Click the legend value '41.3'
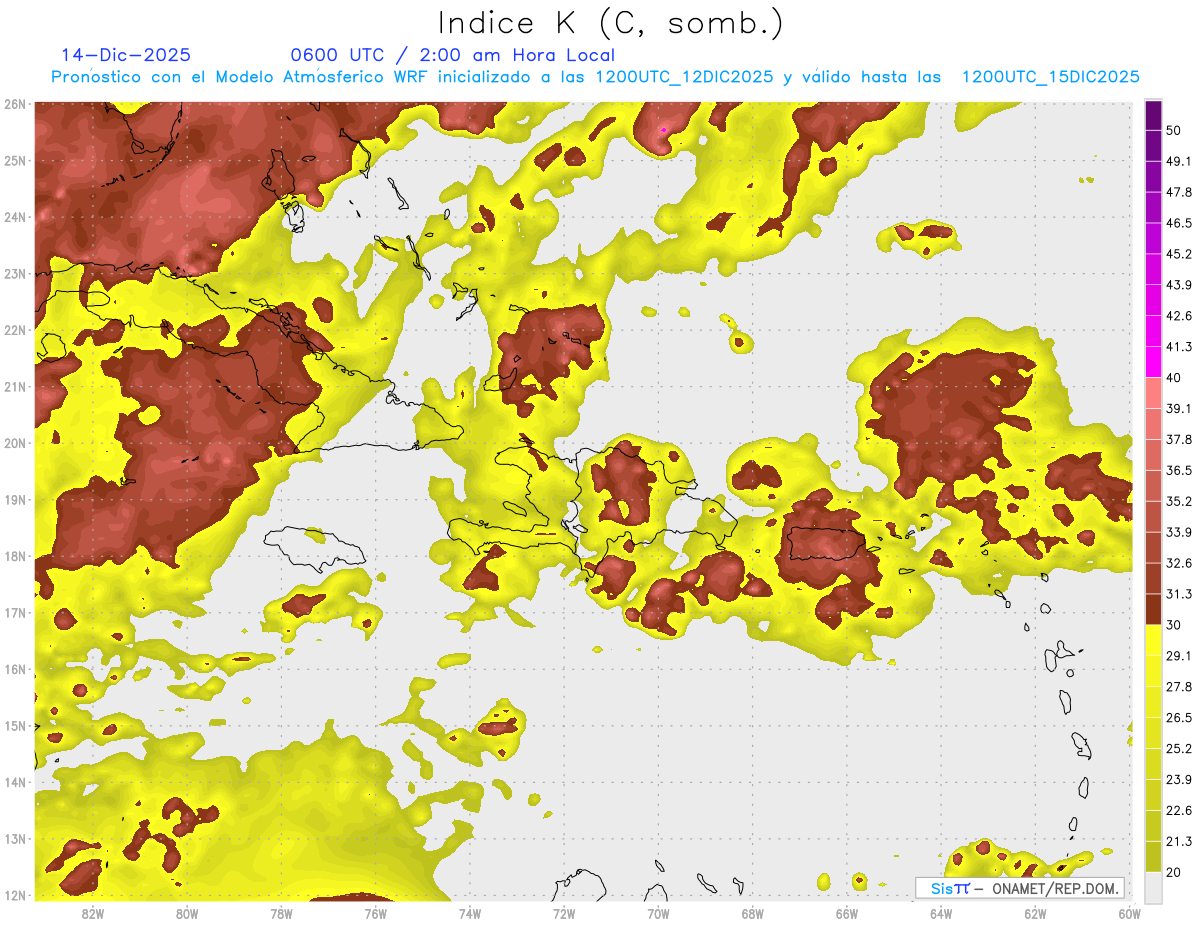 click(x=1179, y=347)
